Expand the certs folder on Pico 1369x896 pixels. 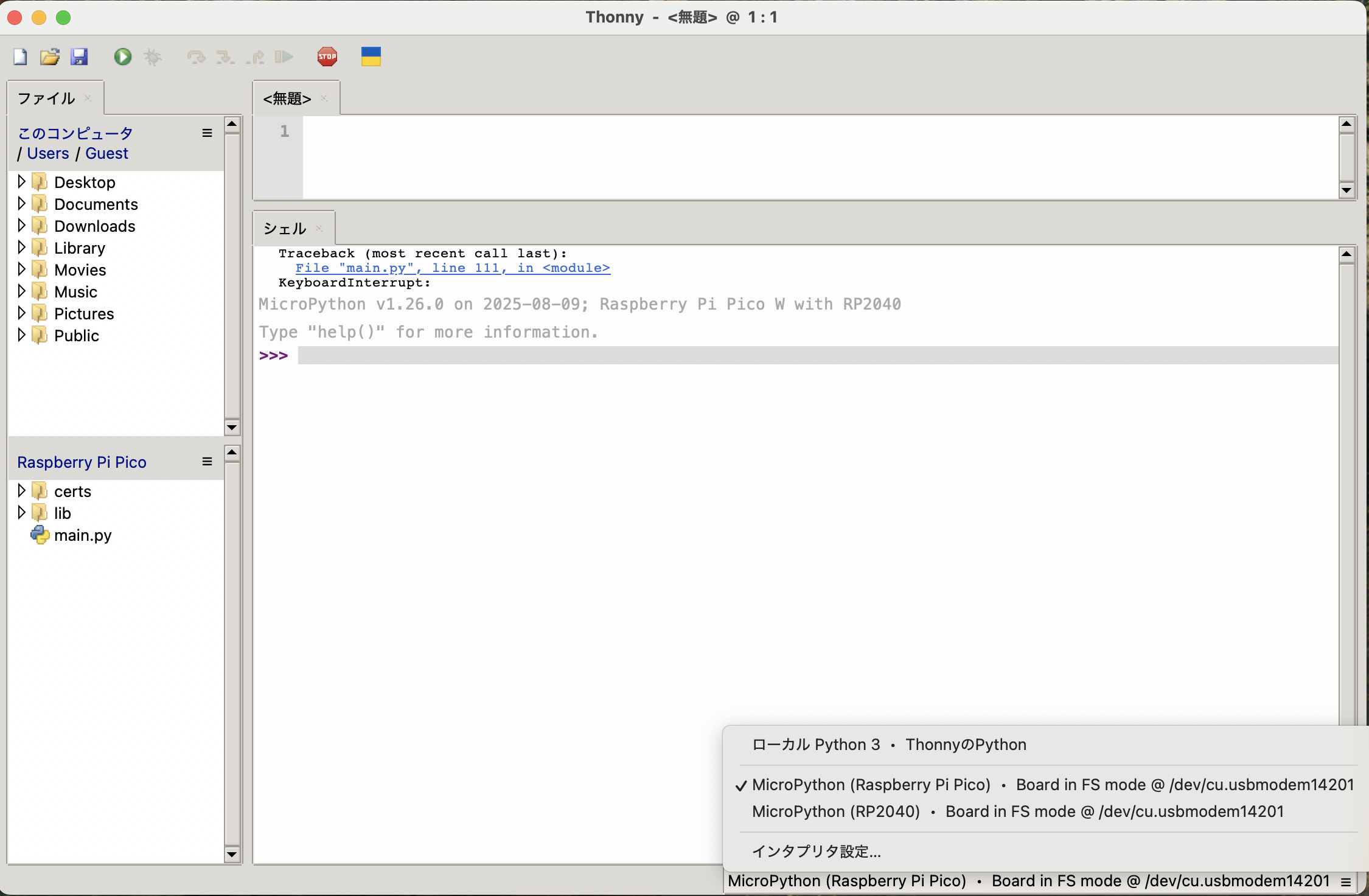click(21, 491)
